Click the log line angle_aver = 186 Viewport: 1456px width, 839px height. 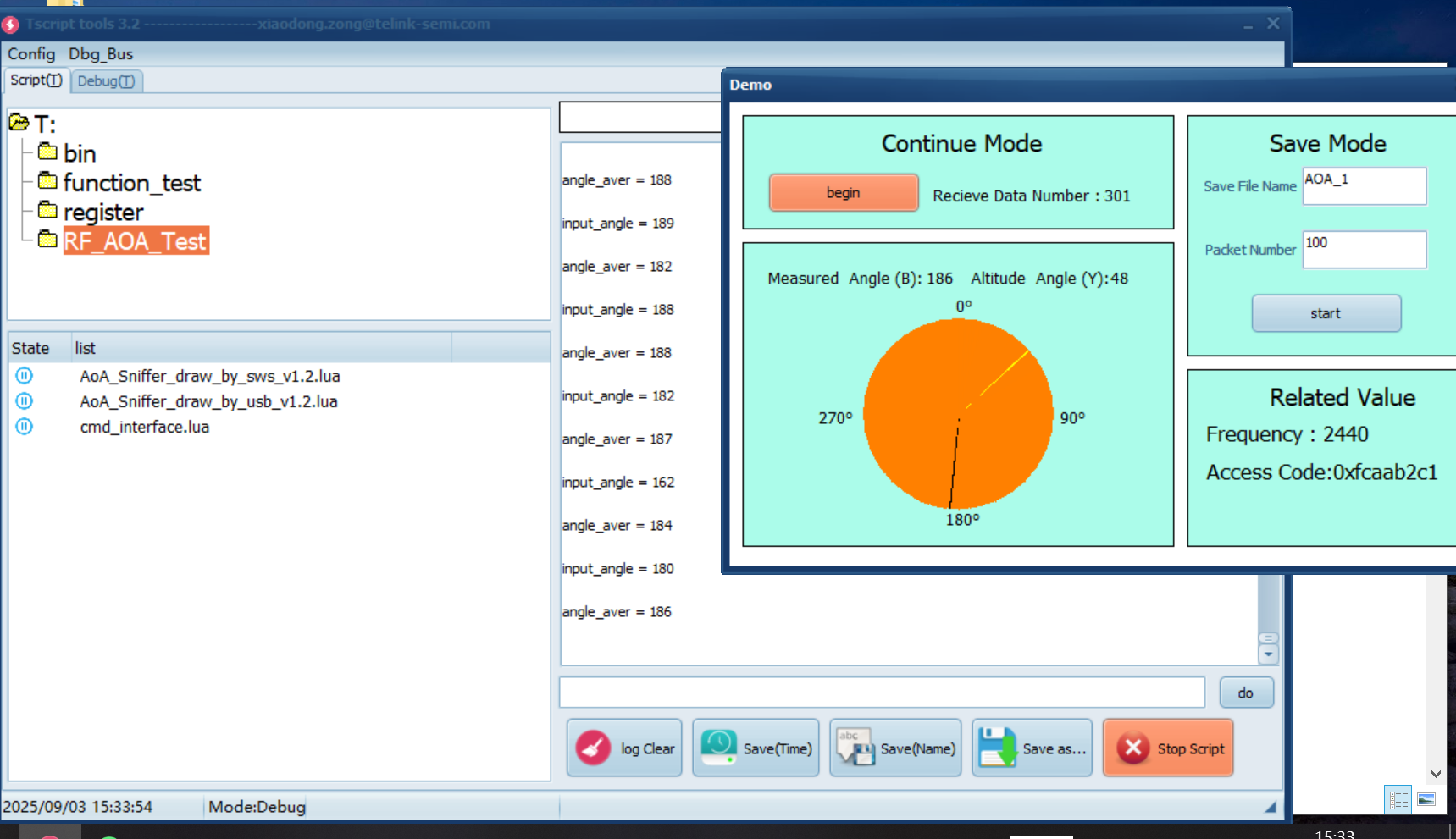point(617,612)
